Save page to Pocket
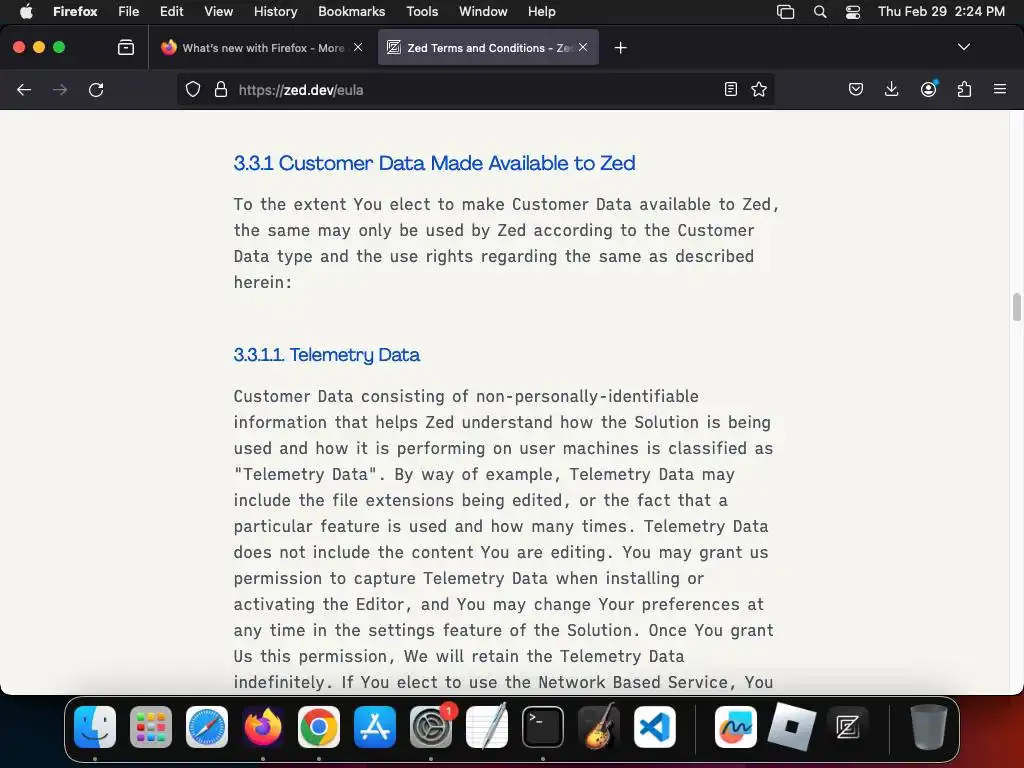Screen dimensions: 1024x768 click(x=856, y=89)
